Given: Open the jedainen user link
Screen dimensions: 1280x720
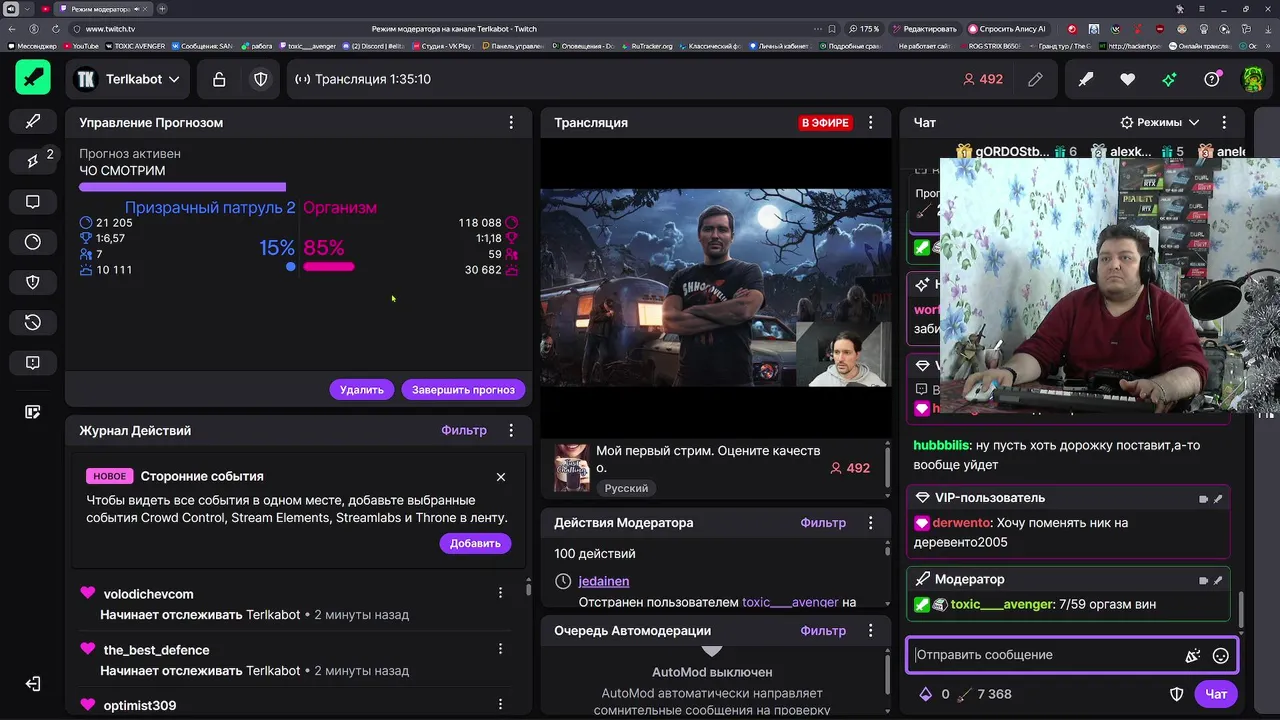Looking at the screenshot, I should [603, 581].
